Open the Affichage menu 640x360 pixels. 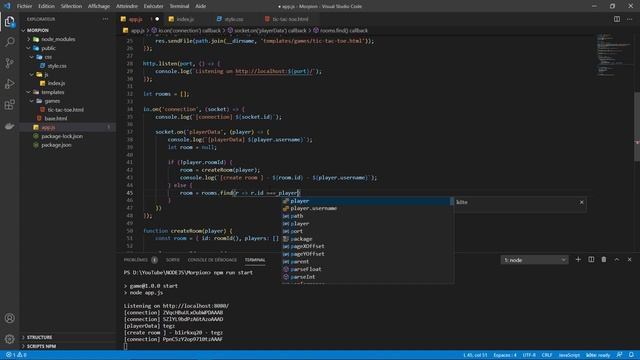pos(99,6)
